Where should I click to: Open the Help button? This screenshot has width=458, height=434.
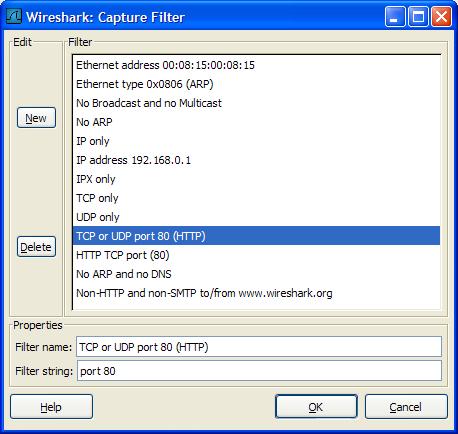(51, 407)
